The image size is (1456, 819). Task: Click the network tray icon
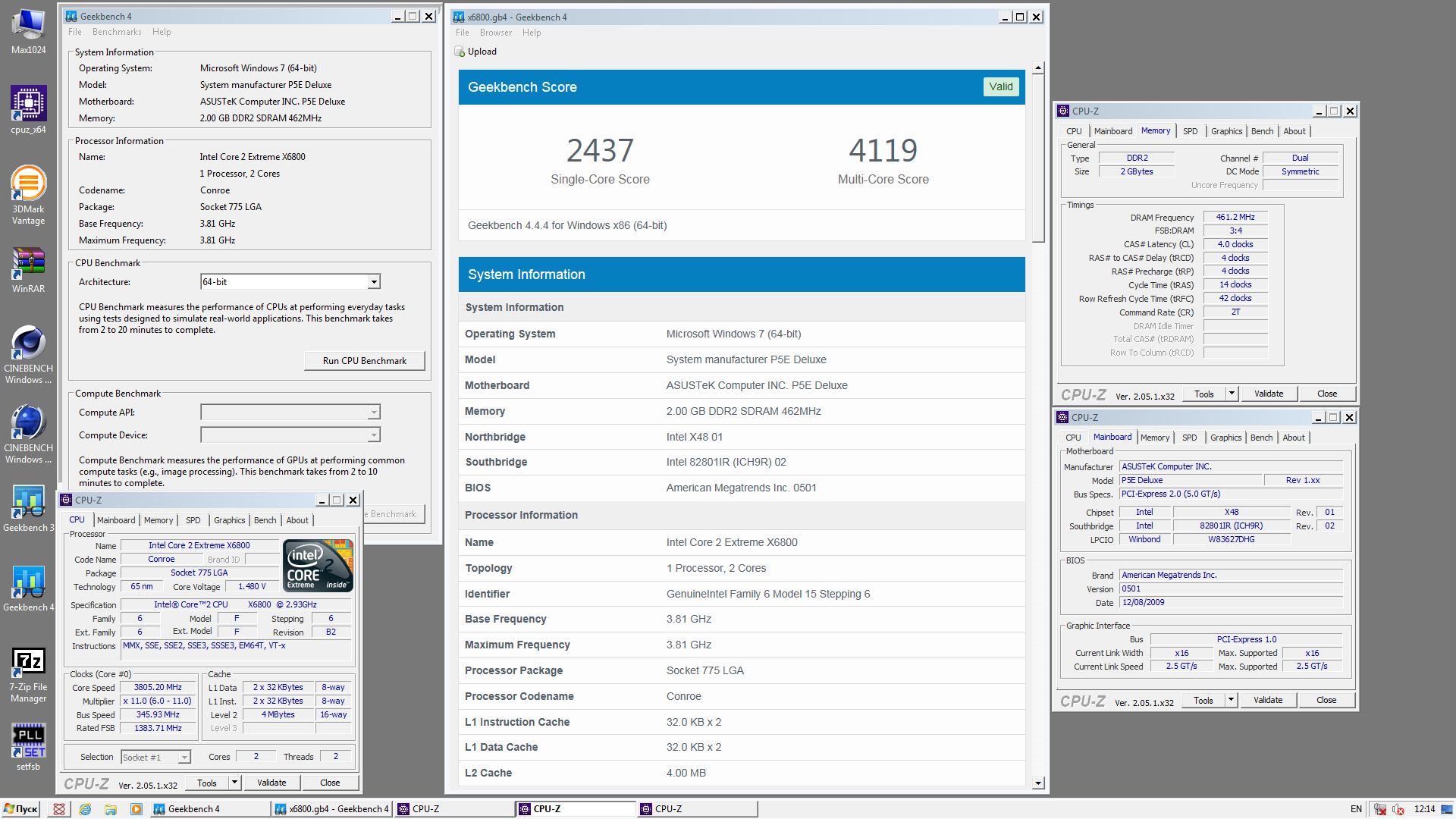[x=1380, y=809]
